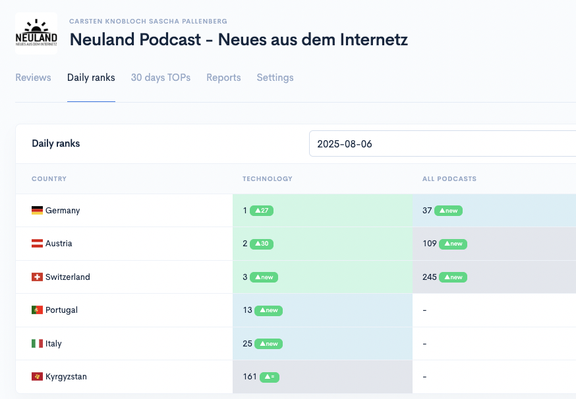
Task: Click the Germany technology rank change badge
Action: click(x=262, y=211)
